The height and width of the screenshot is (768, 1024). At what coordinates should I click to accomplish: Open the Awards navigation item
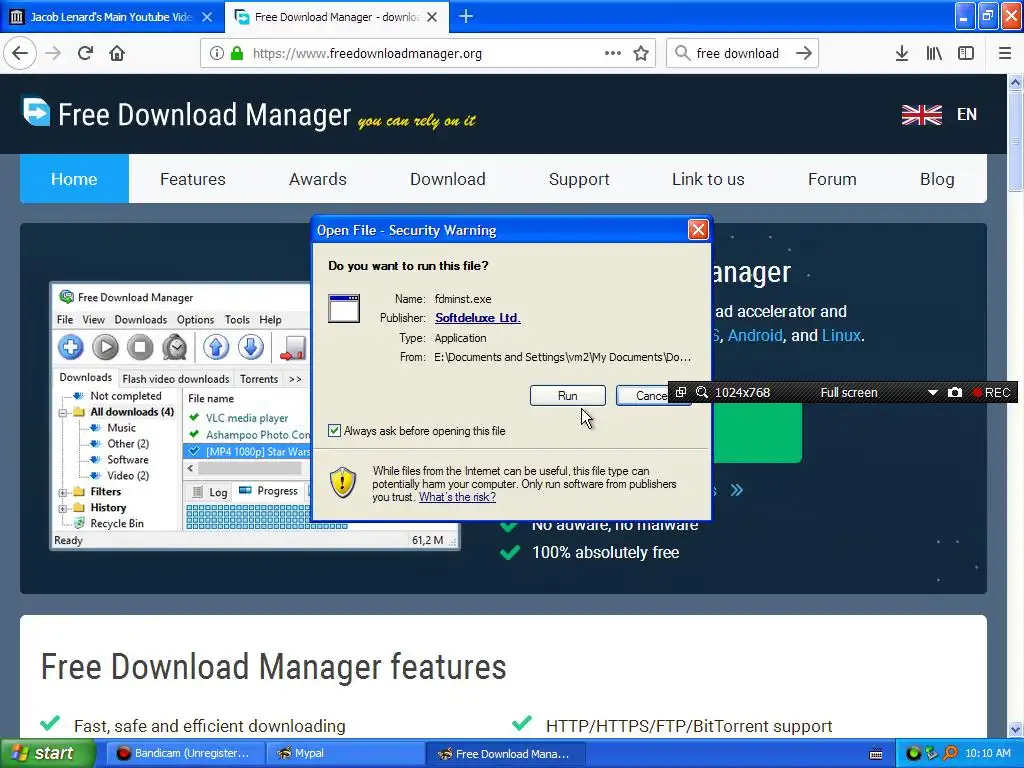coord(317,179)
